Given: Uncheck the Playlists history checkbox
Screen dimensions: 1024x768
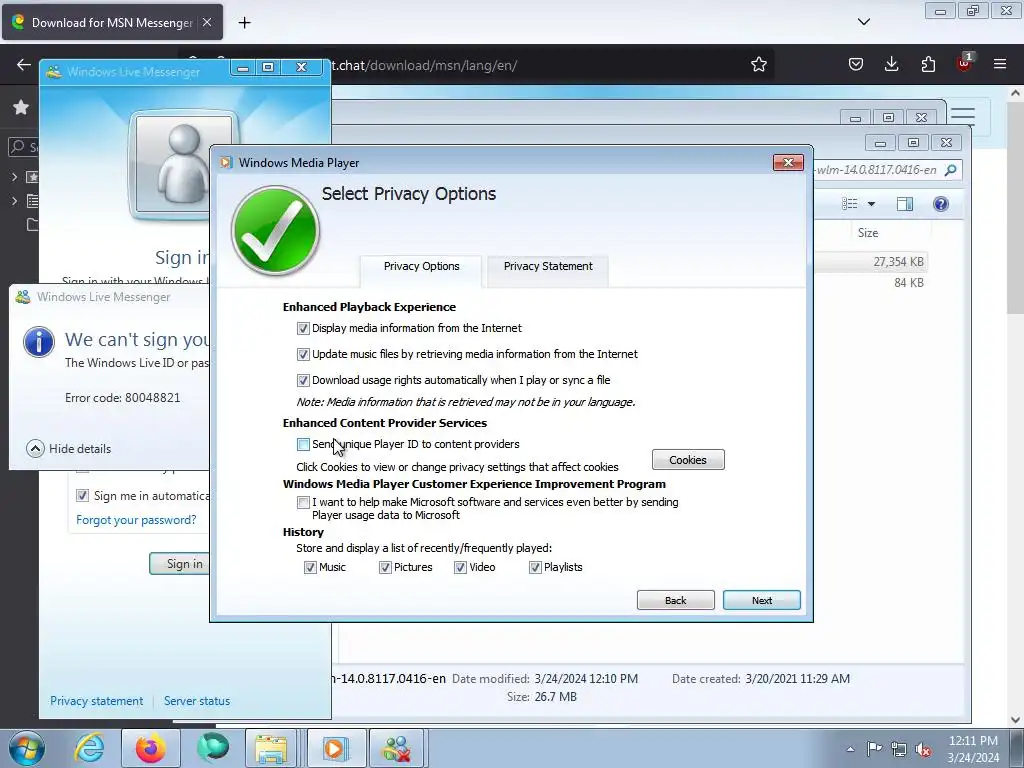Looking at the screenshot, I should 536,568.
